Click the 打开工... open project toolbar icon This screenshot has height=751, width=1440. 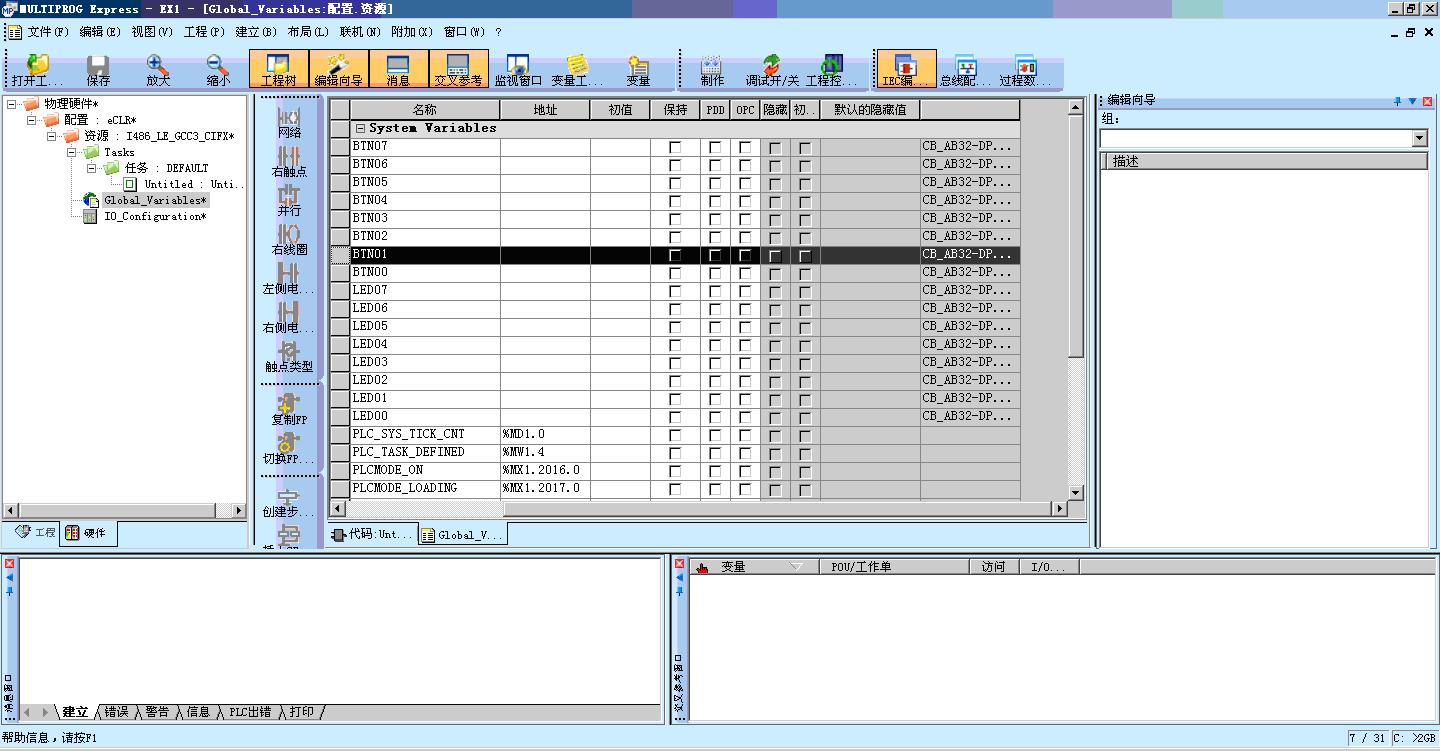pos(38,70)
